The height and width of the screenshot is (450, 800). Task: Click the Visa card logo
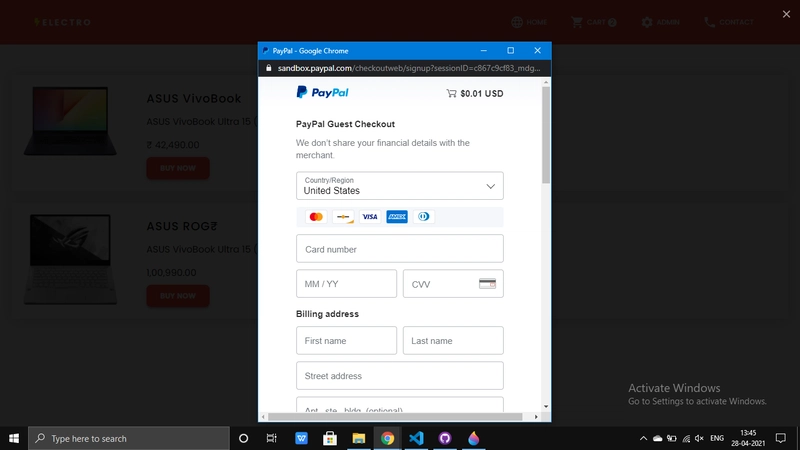pos(370,217)
